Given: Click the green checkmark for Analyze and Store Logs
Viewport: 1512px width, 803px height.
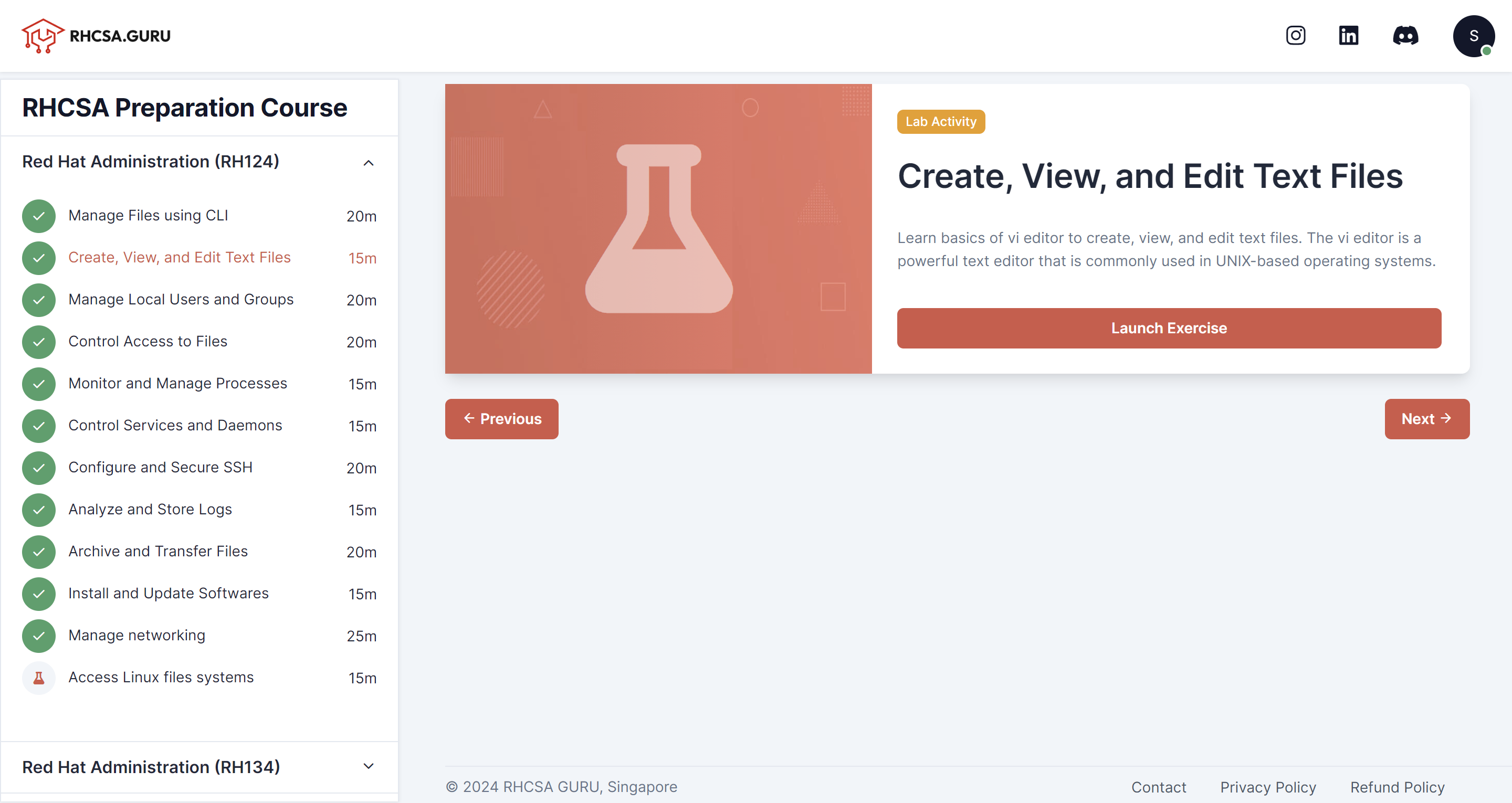Looking at the screenshot, I should point(39,510).
